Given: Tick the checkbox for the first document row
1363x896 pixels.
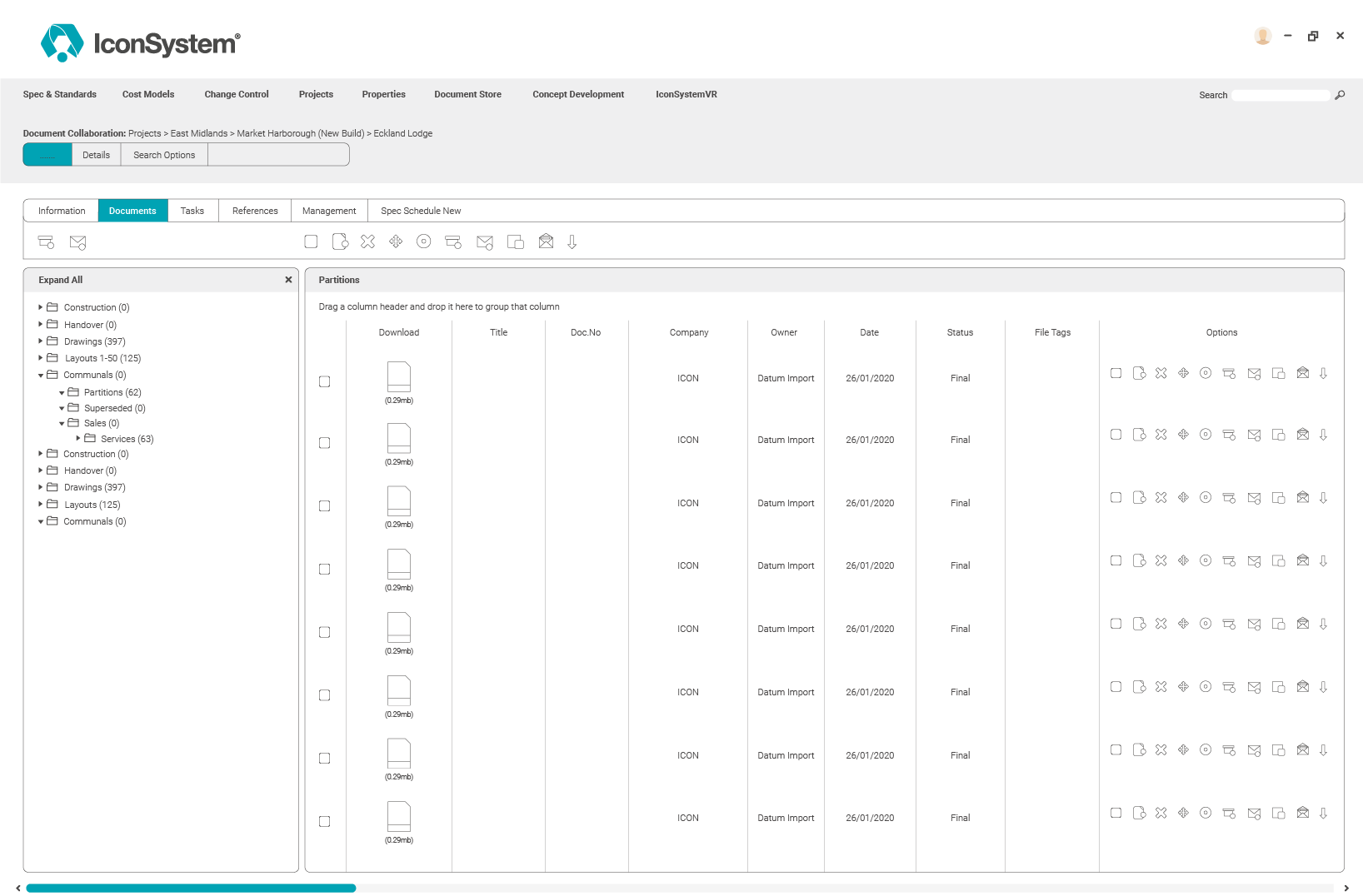Looking at the screenshot, I should 325,381.
